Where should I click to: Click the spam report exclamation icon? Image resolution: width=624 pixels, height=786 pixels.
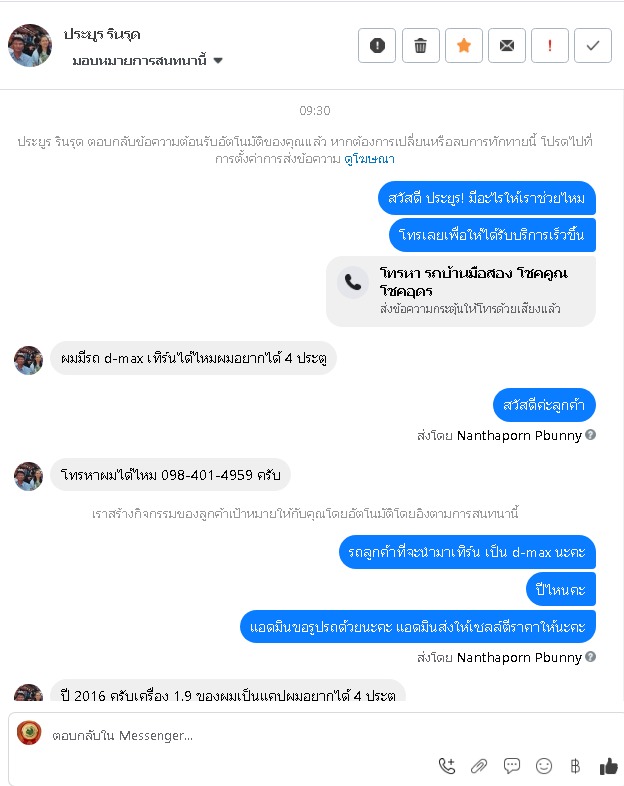click(377, 46)
